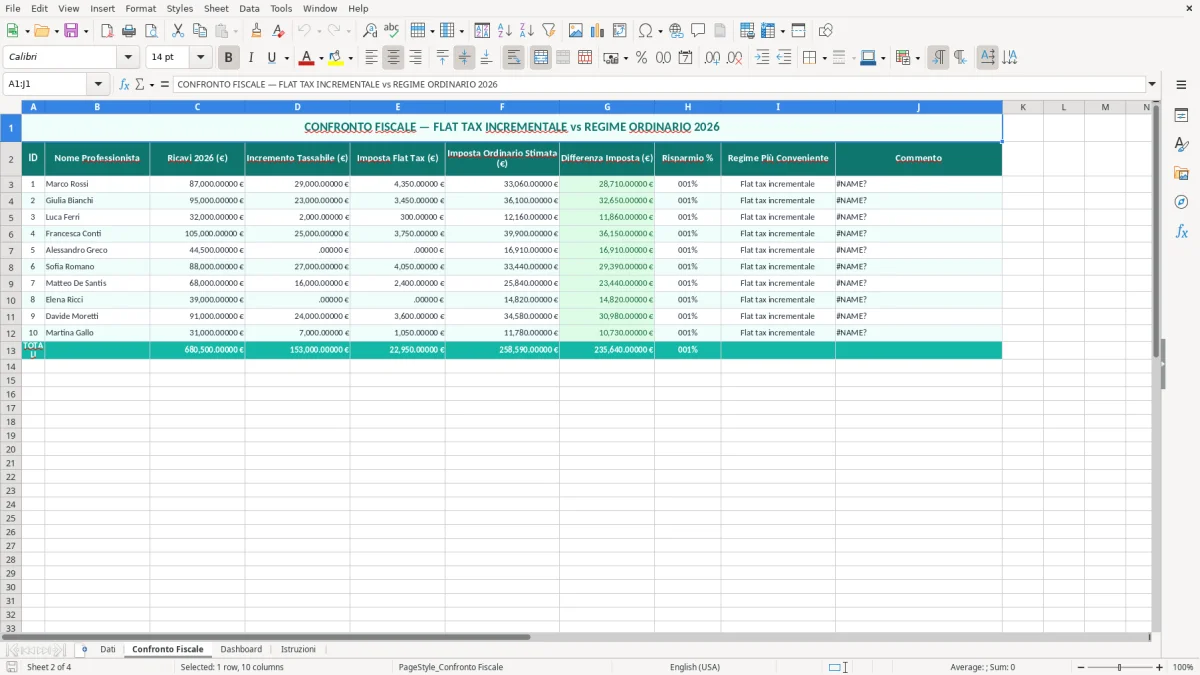Insert an image
Viewport: 1200px width, 675px height.
576,31
